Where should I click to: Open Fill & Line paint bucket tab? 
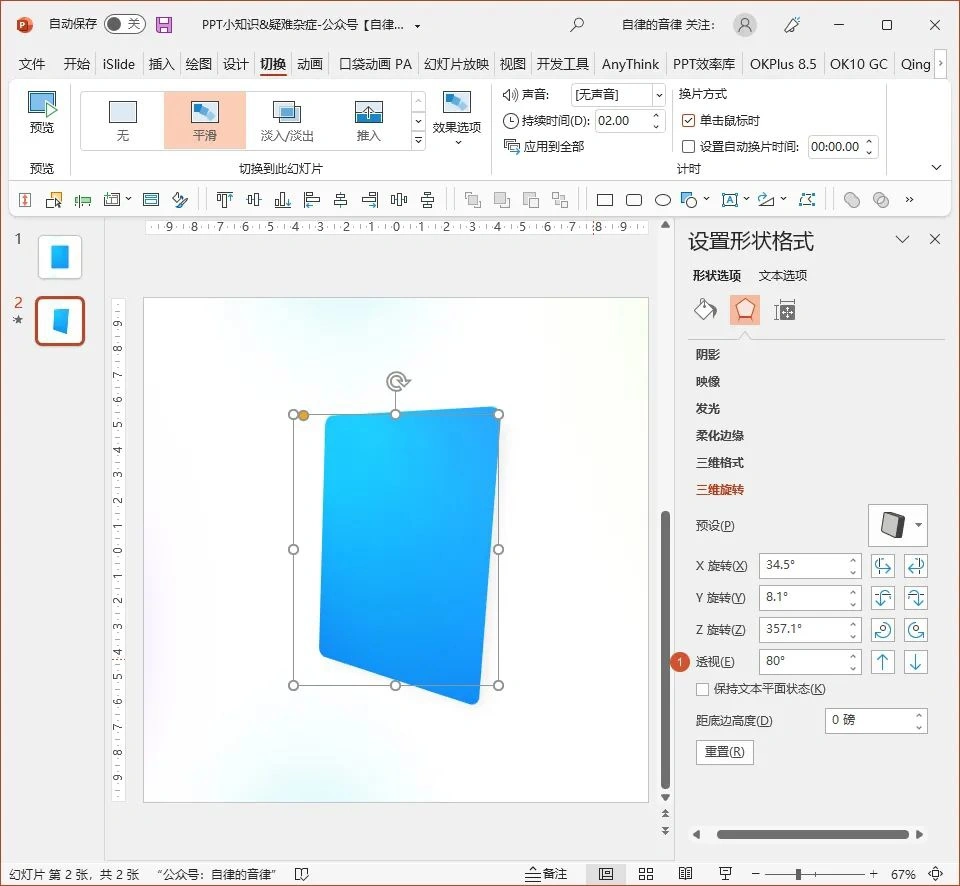pyautogui.click(x=705, y=310)
